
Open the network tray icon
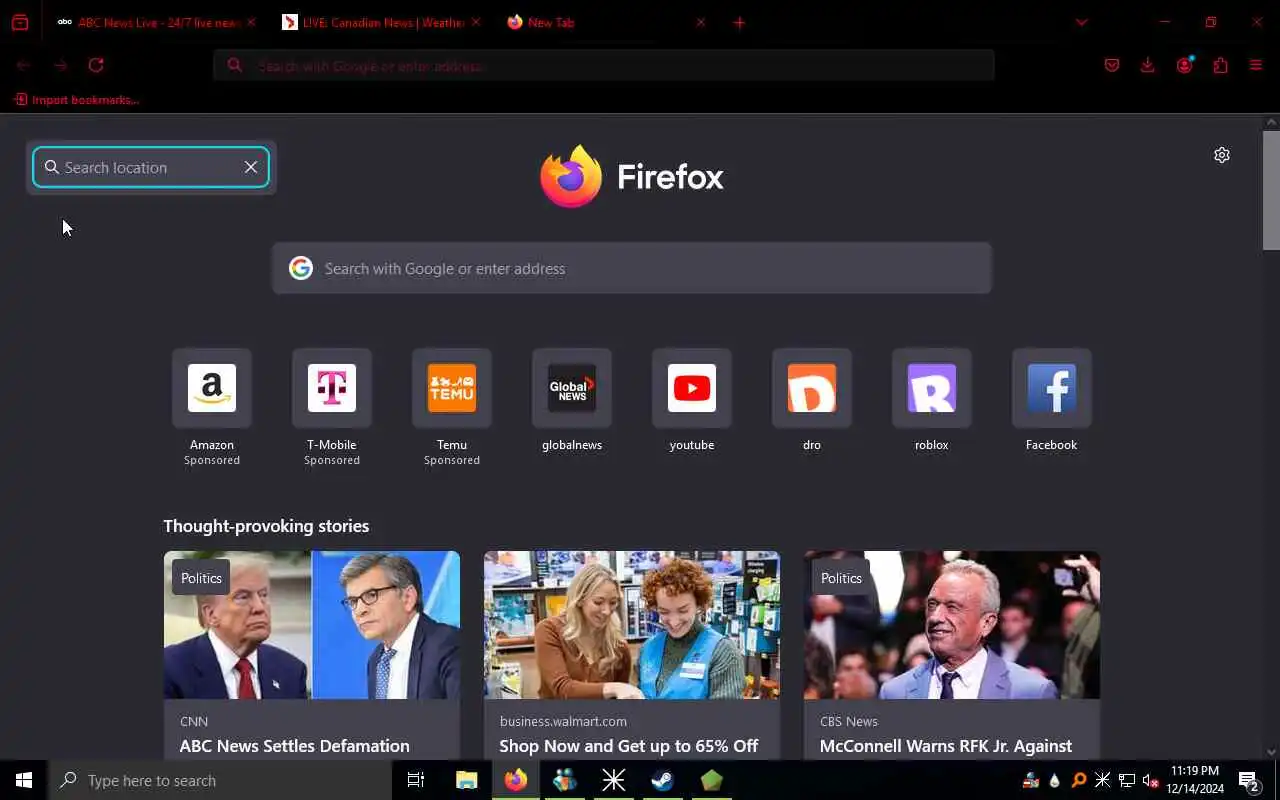coord(1127,780)
